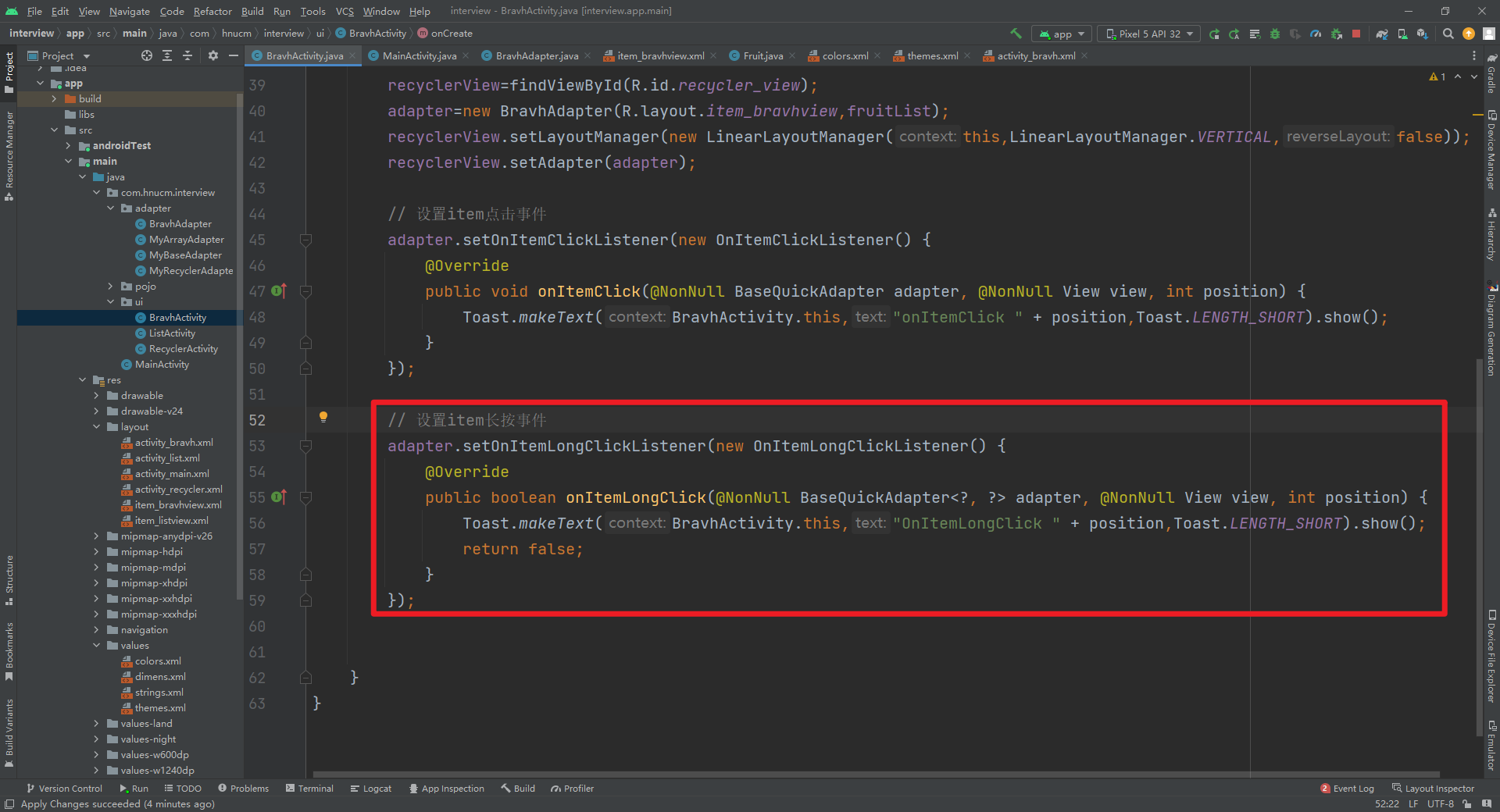Open the VCS menu
1500x812 pixels.
click(x=345, y=11)
